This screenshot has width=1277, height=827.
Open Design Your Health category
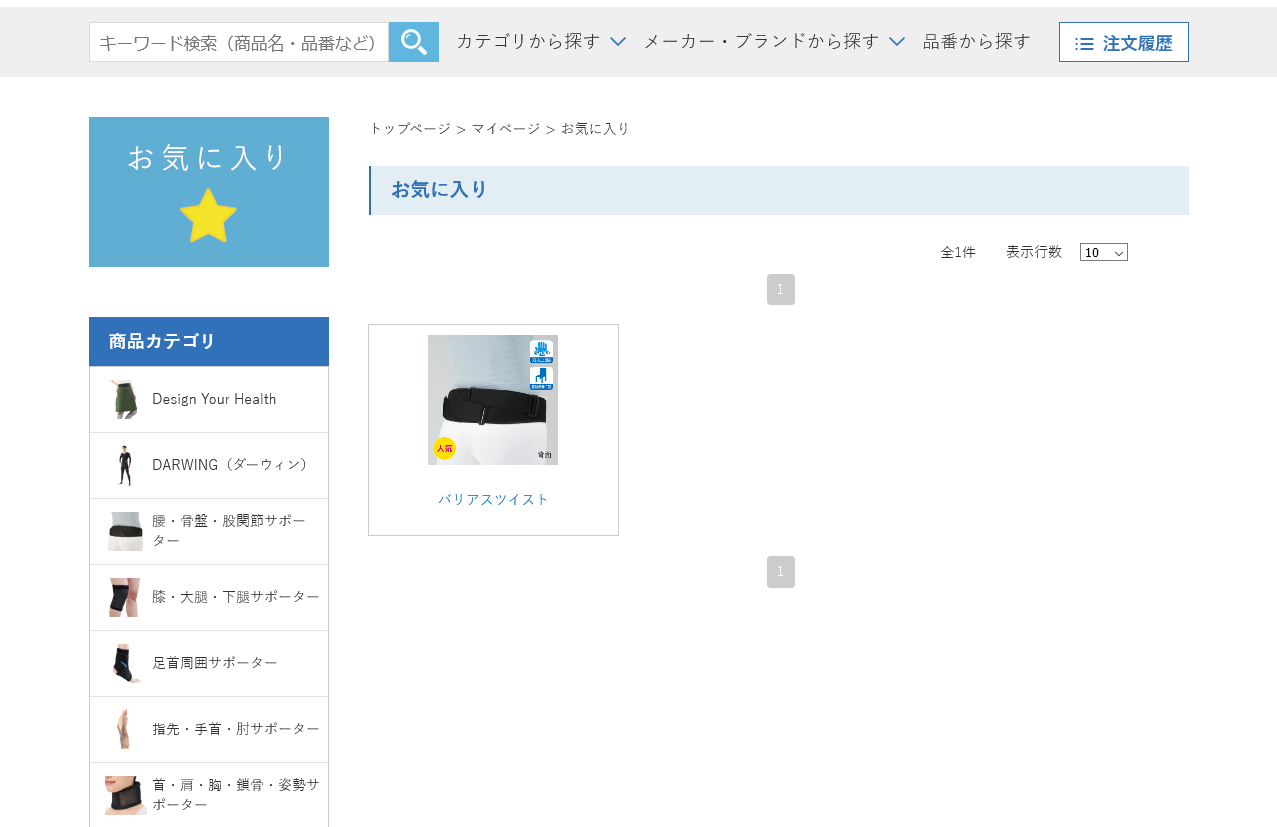[209, 399]
